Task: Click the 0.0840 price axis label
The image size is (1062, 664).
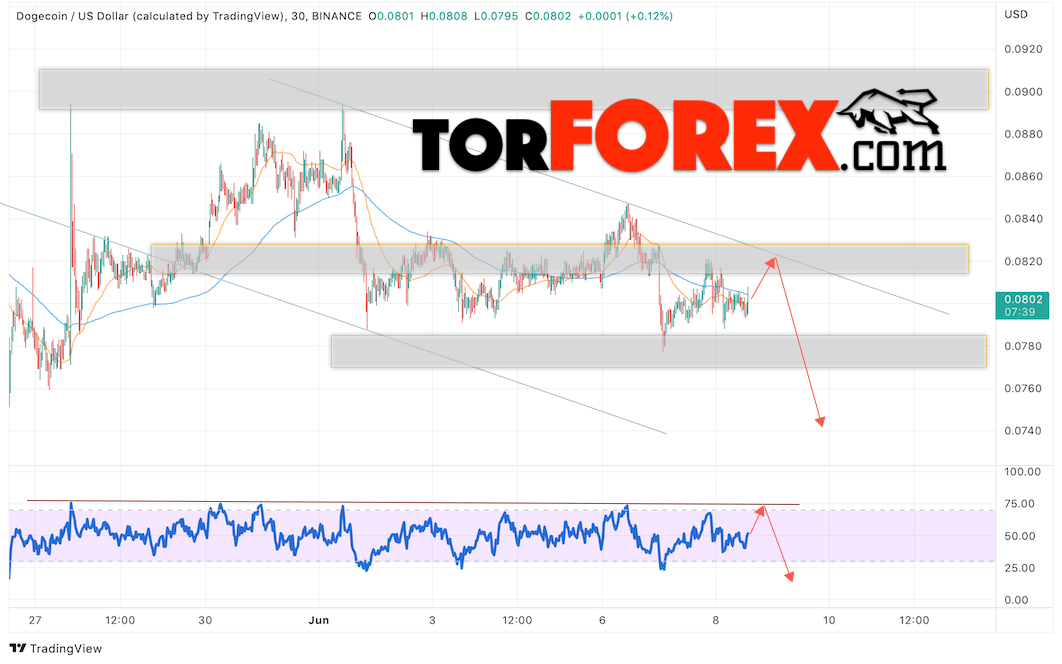Action: [1023, 219]
